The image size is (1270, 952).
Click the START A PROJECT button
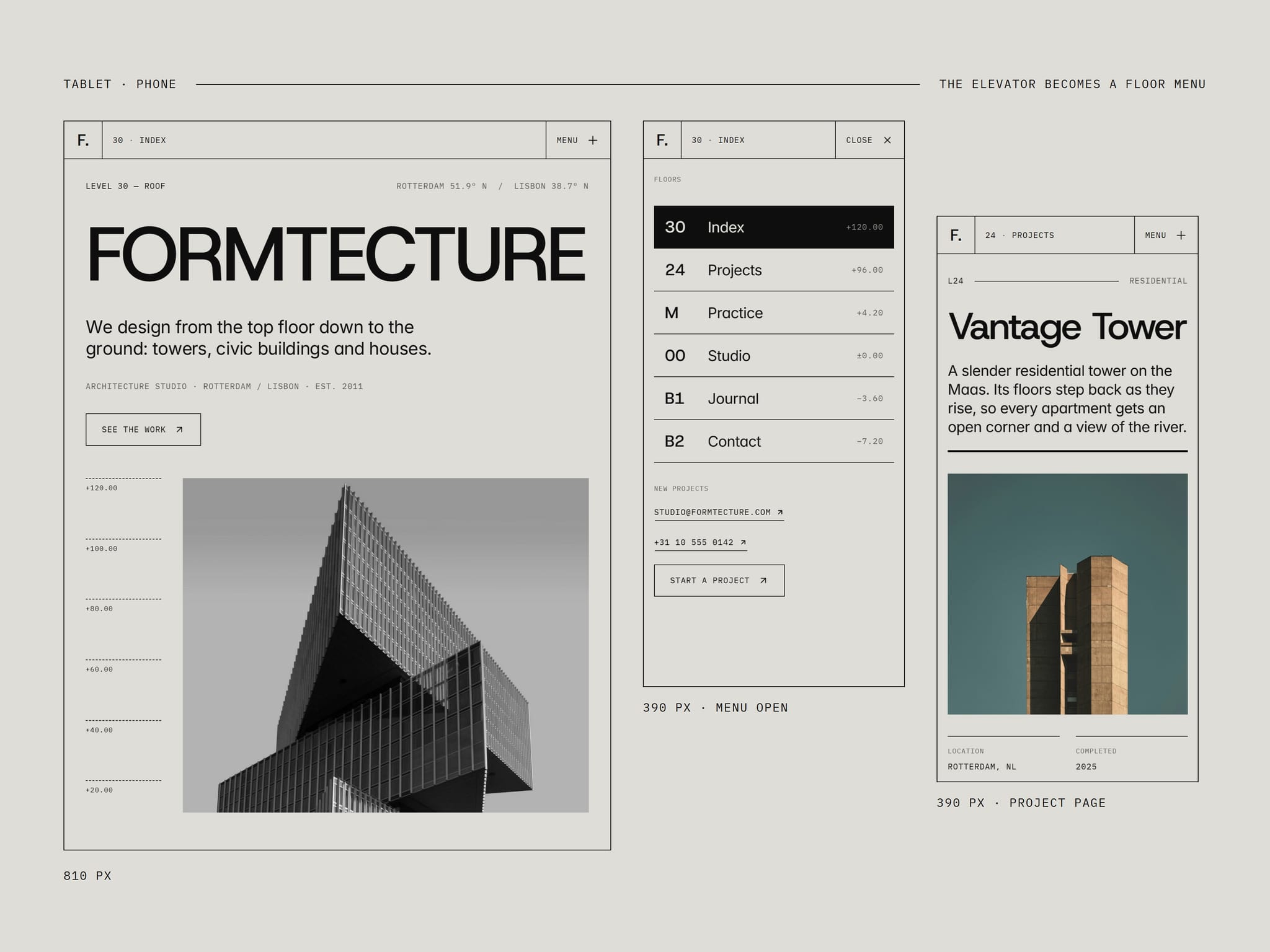pyautogui.click(x=719, y=581)
